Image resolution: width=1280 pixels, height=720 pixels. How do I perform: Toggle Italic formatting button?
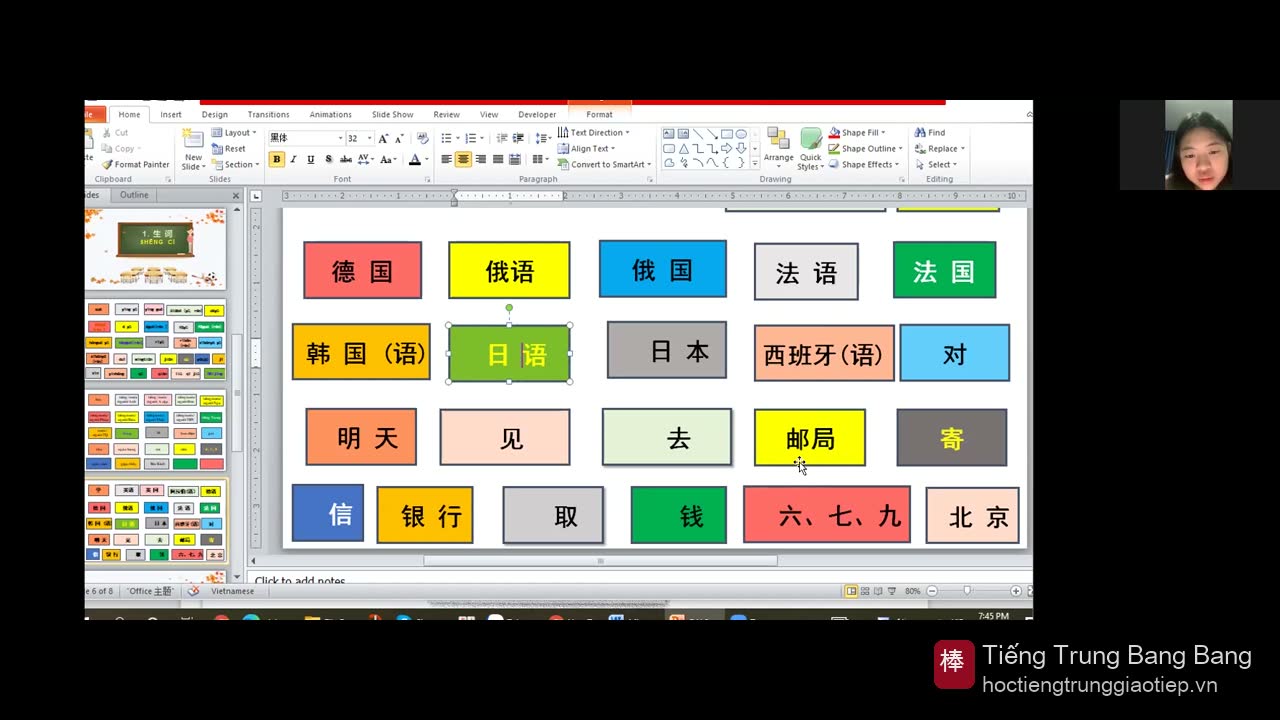point(294,160)
